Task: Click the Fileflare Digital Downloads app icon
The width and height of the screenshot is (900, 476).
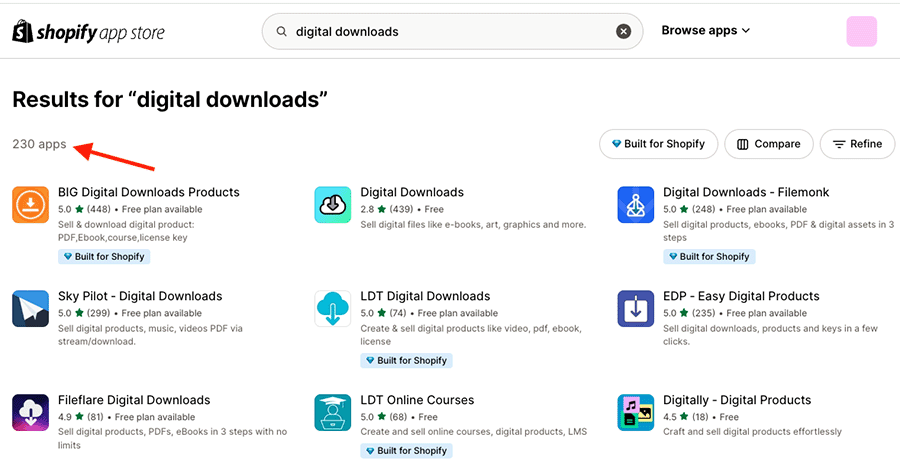Action: 31,412
